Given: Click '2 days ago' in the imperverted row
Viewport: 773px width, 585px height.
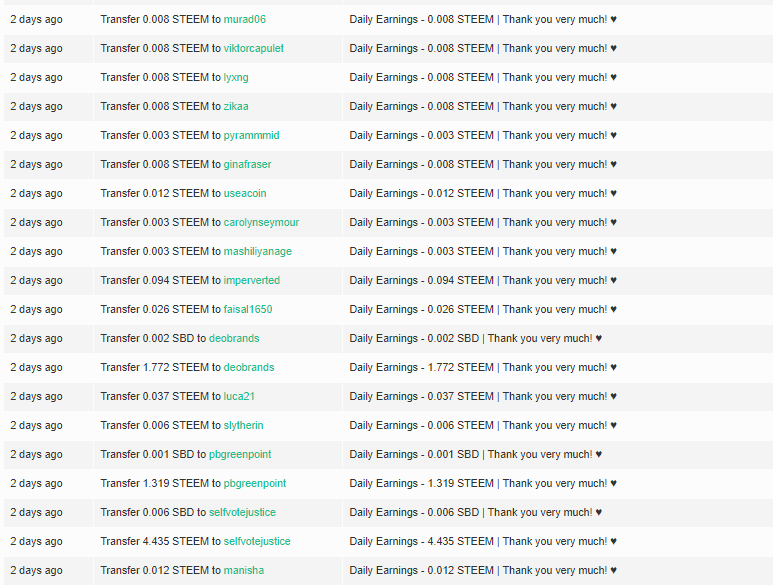Looking at the screenshot, I should [x=36, y=281].
